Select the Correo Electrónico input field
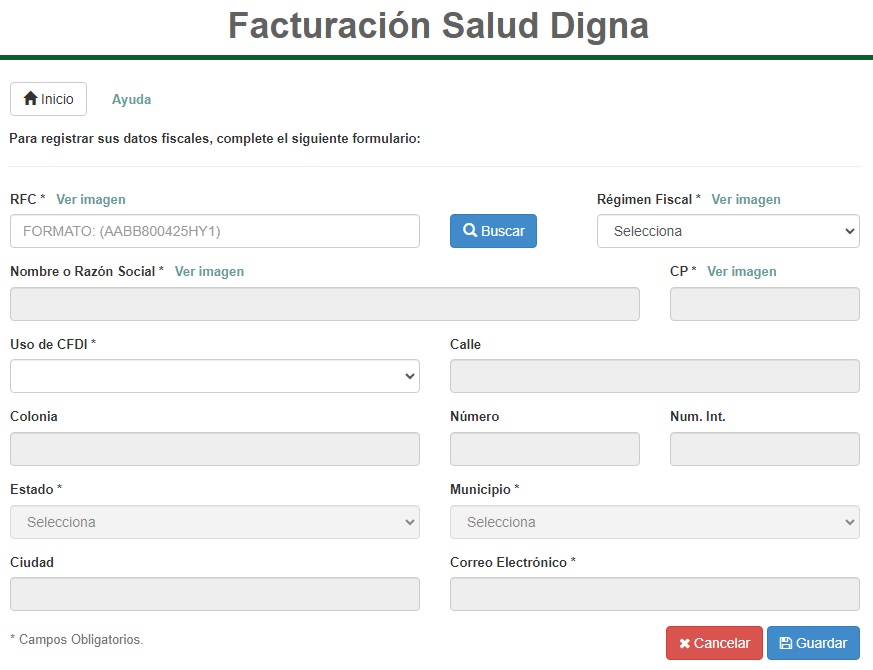This screenshot has height=670, width=873. coord(655,595)
